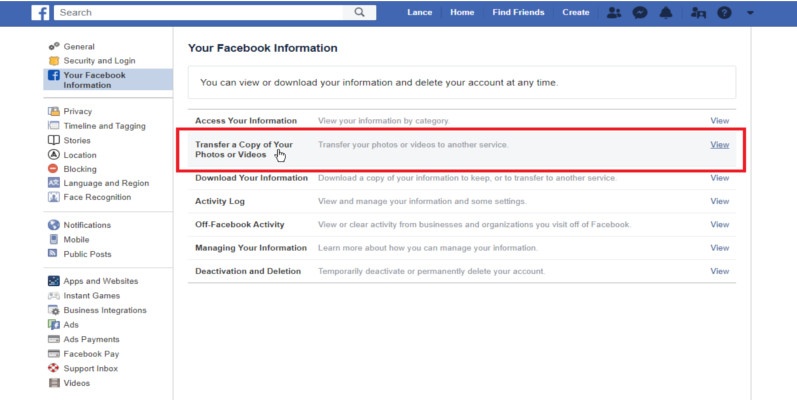Click the Face Recognition icon
797x400 pixels.
[54, 197]
